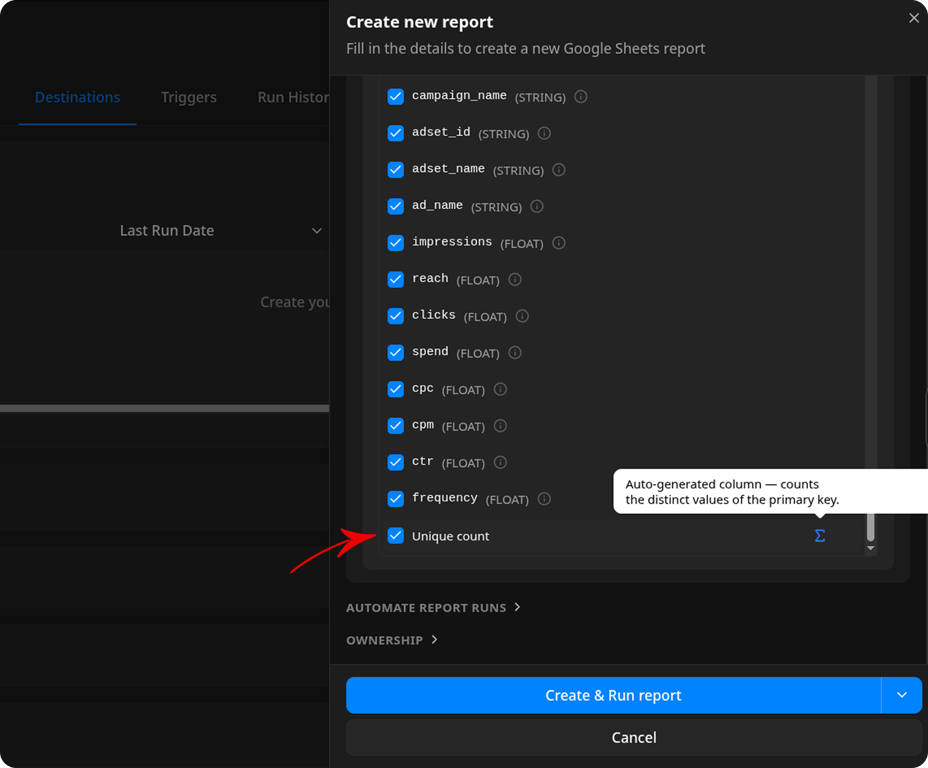Click info icon next to frequency
Viewport: 928px width, 768px height.
tap(544, 499)
